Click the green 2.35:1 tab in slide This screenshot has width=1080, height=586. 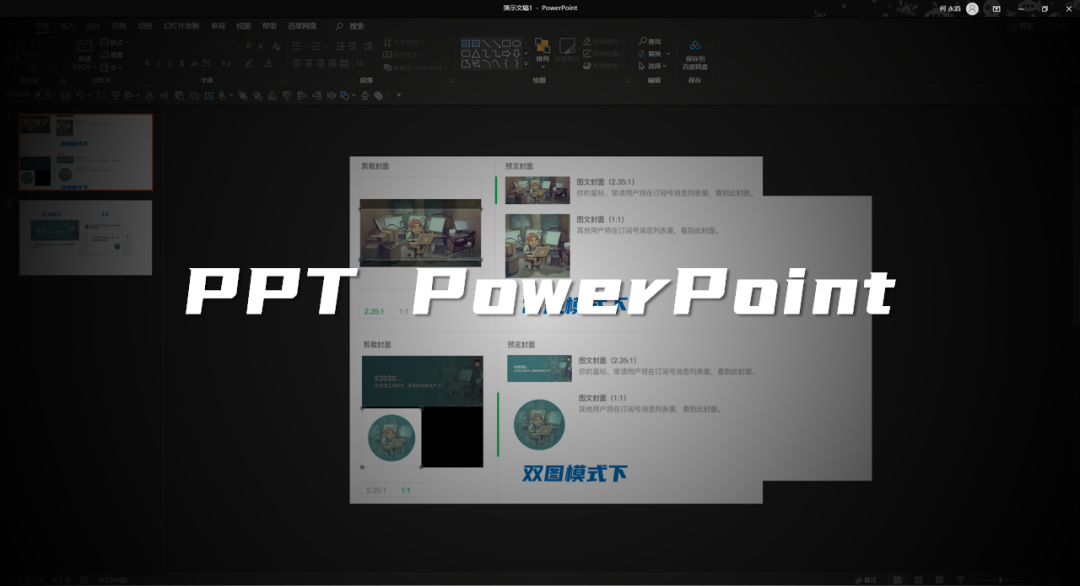pyautogui.click(x=374, y=311)
